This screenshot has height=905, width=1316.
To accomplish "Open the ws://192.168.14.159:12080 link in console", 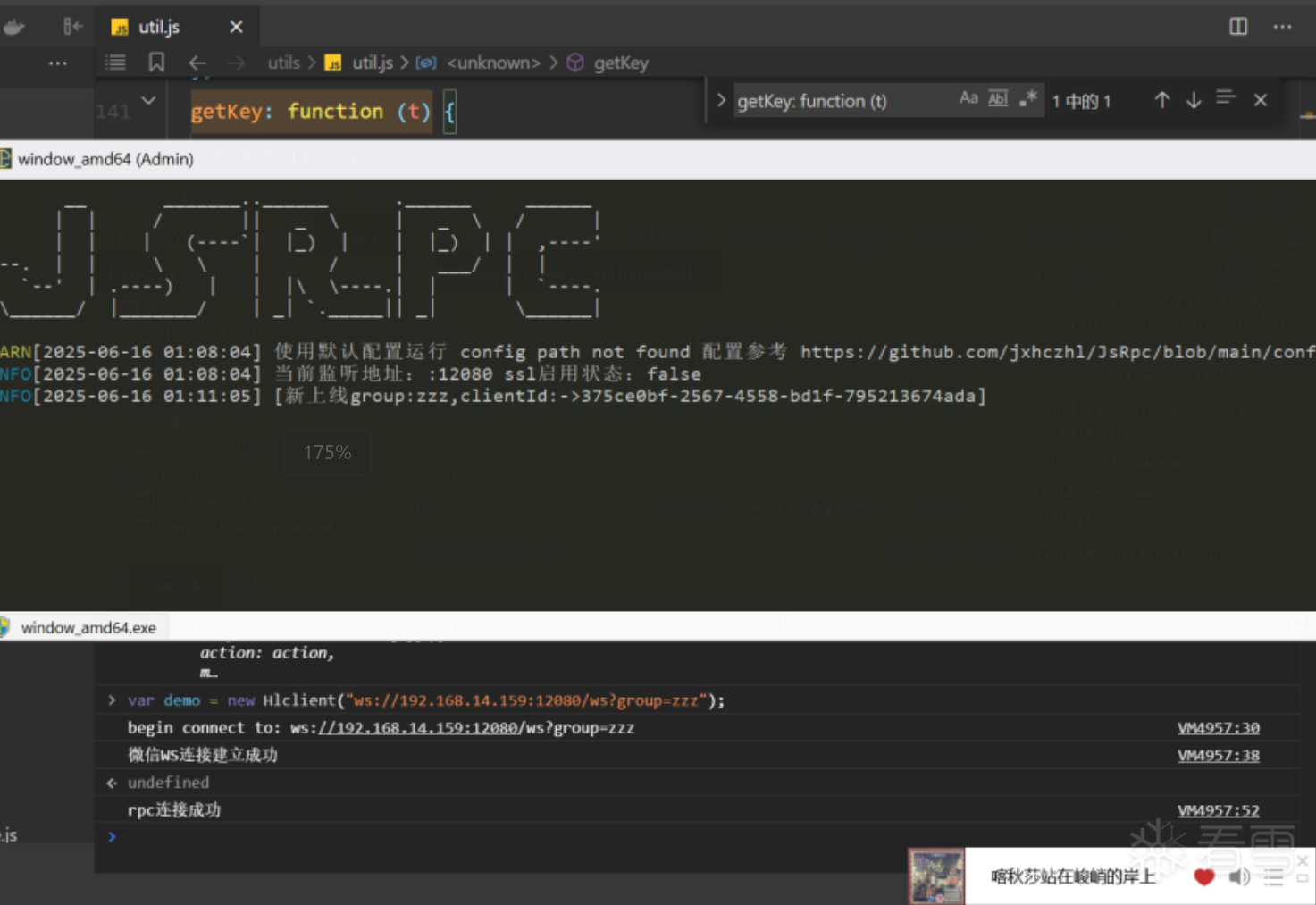I will 418,728.
